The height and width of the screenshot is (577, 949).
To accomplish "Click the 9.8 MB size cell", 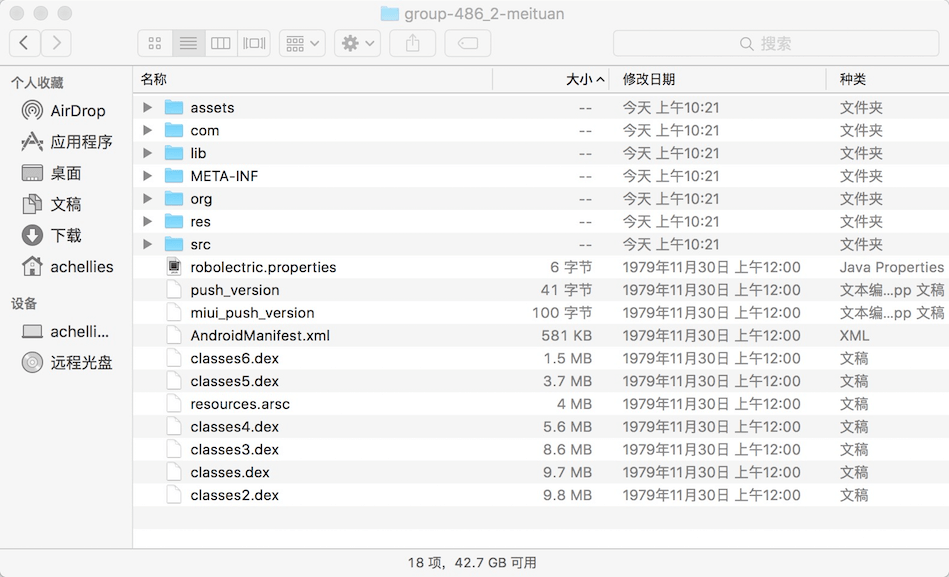I will (567, 495).
